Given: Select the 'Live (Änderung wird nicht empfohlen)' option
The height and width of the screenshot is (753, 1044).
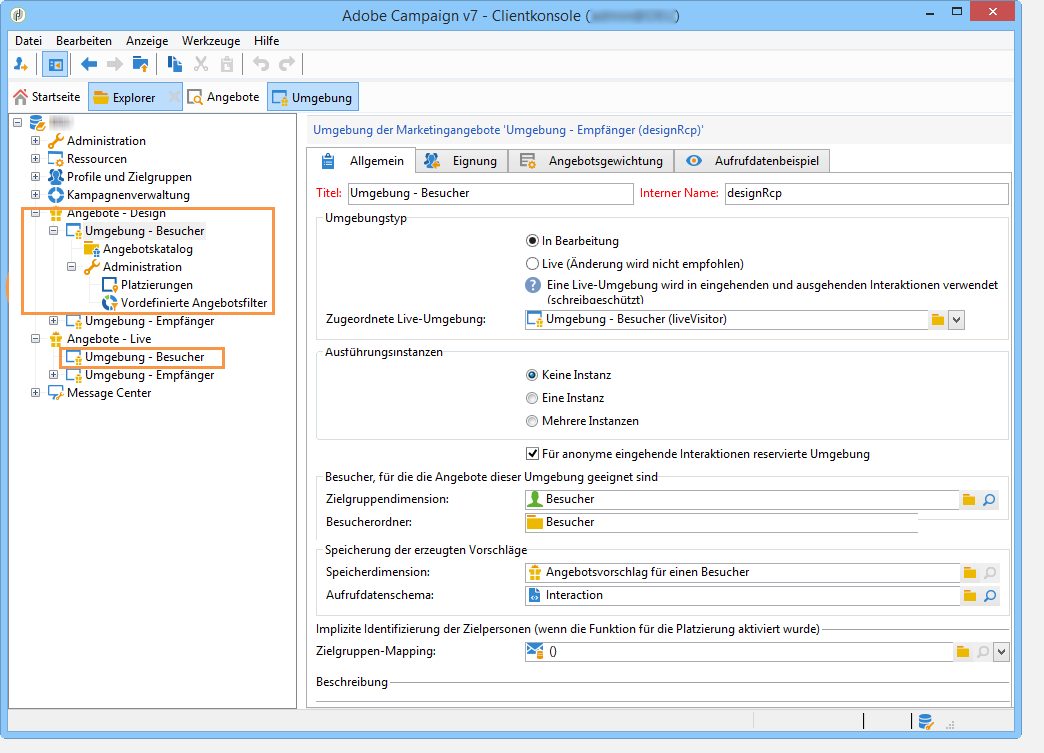Looking at the screenshot, I should [532, 264].
